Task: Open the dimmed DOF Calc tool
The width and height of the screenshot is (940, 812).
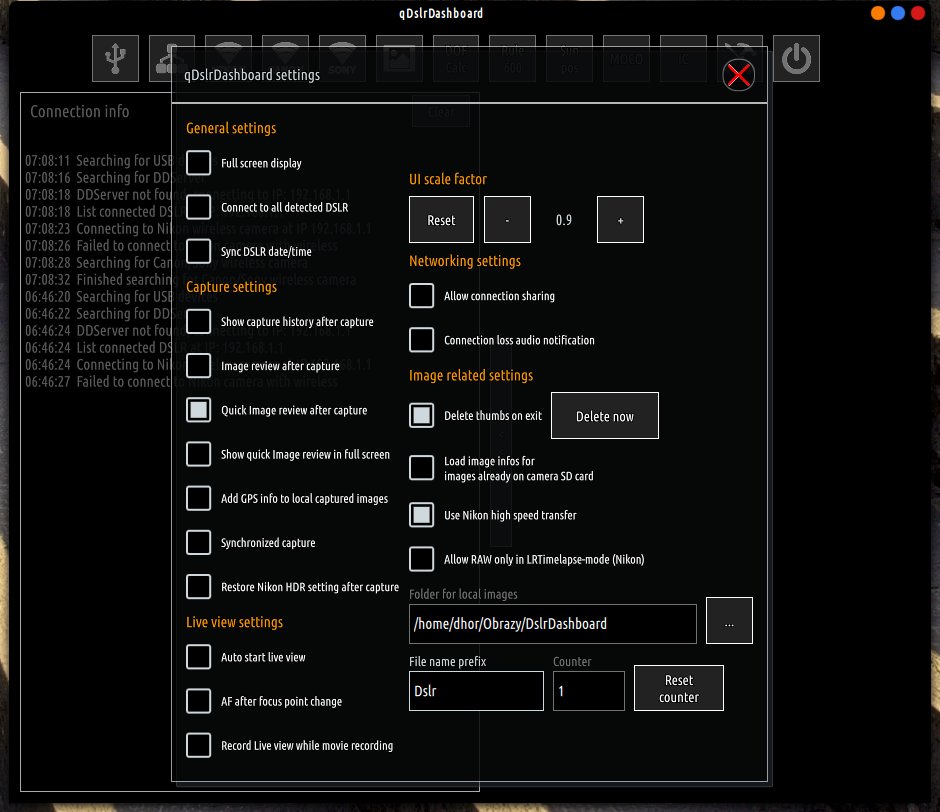Action: (456, 58)
